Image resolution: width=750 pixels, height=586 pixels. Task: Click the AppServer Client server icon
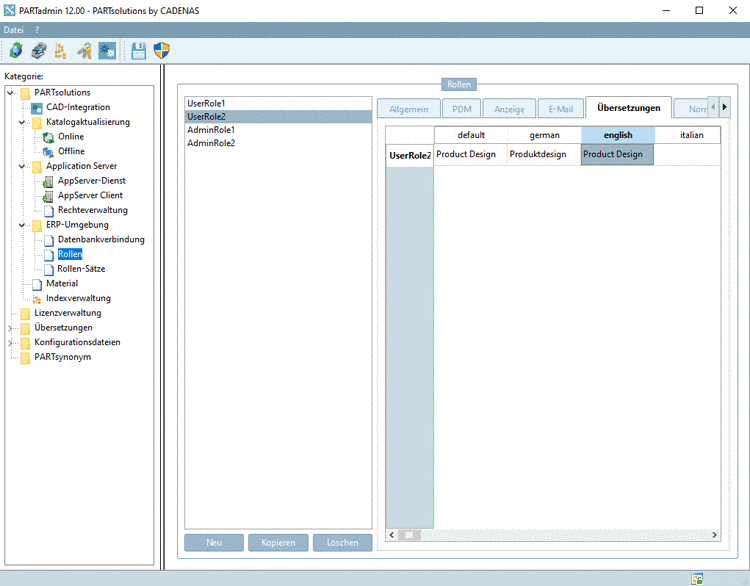pyautogui.click(x=48, y=196)
